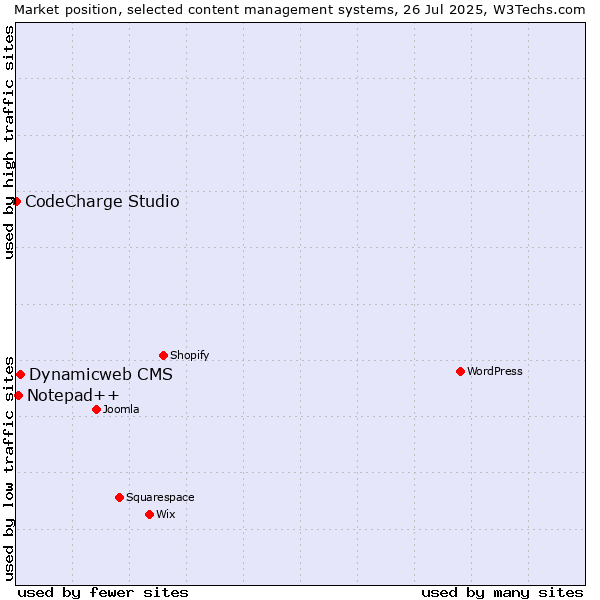The width and height of the screenshot is (600, 600).
Task: Select the Shopify label
Action: click(x=189, y=355)
